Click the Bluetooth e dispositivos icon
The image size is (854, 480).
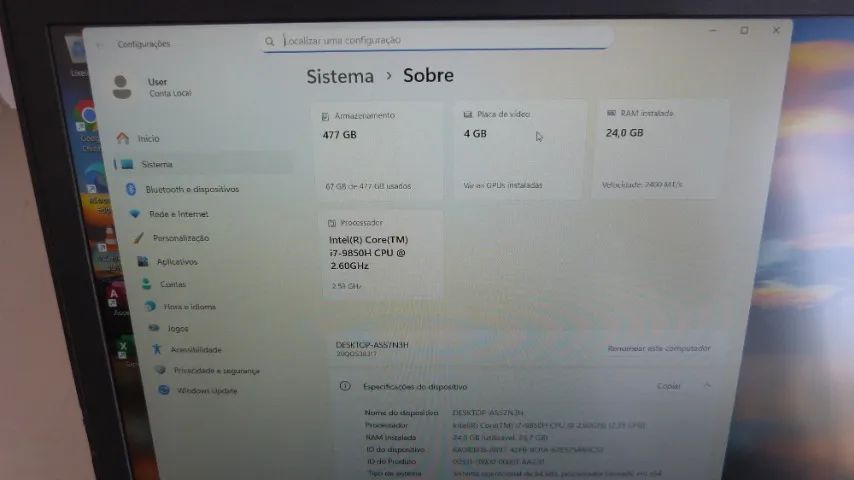(131, 189)
